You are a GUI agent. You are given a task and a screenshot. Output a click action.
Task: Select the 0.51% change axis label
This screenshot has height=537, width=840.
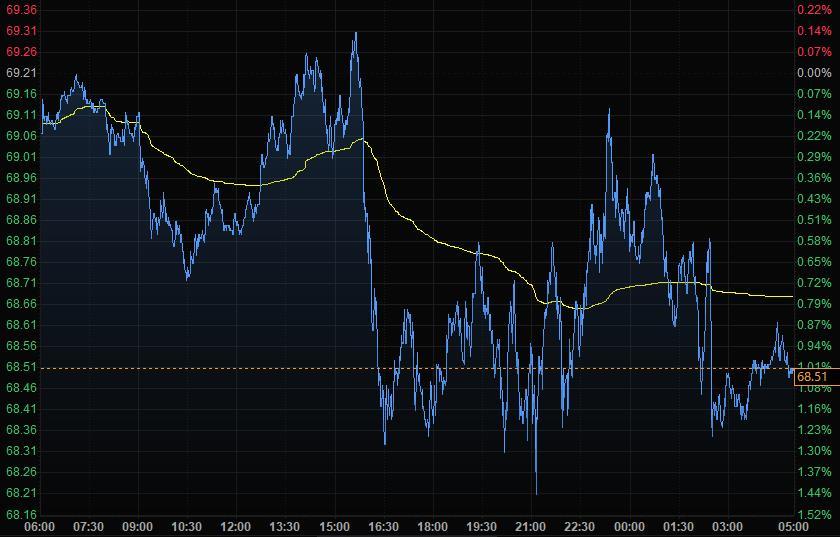[x=811, y=220]
